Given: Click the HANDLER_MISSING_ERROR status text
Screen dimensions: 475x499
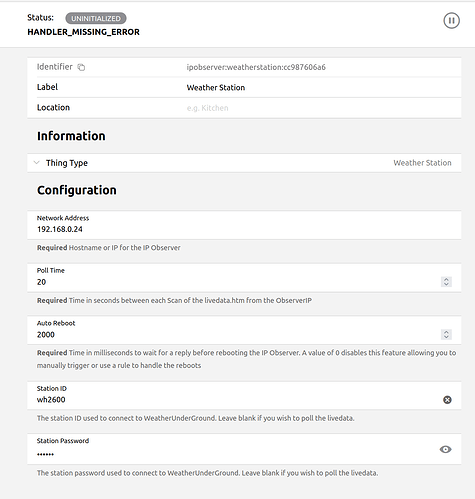Looking at the screenshot, I should coord(83,32).
